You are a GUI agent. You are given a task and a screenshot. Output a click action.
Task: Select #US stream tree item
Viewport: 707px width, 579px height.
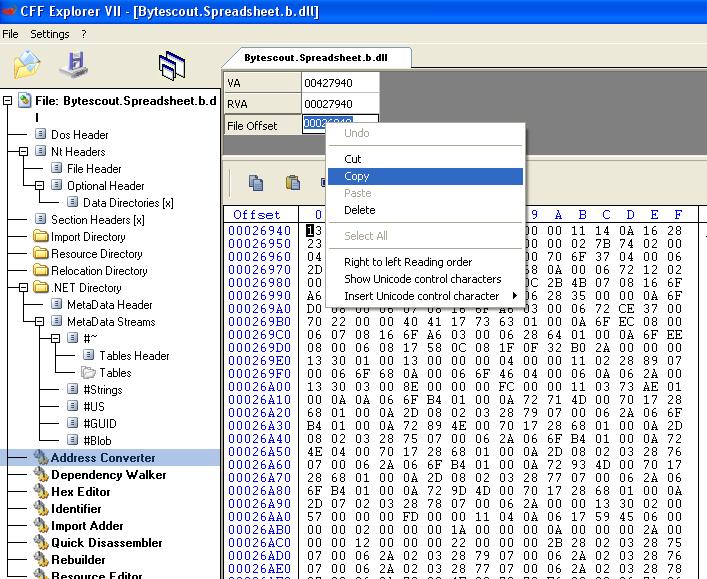[x=94, y=406]
